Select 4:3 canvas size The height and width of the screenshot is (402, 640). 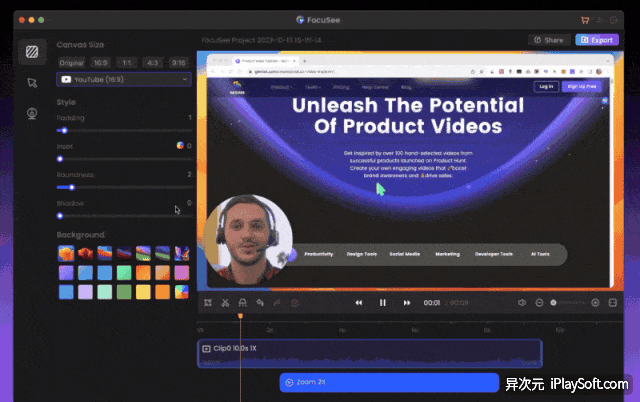coord(153,63)
